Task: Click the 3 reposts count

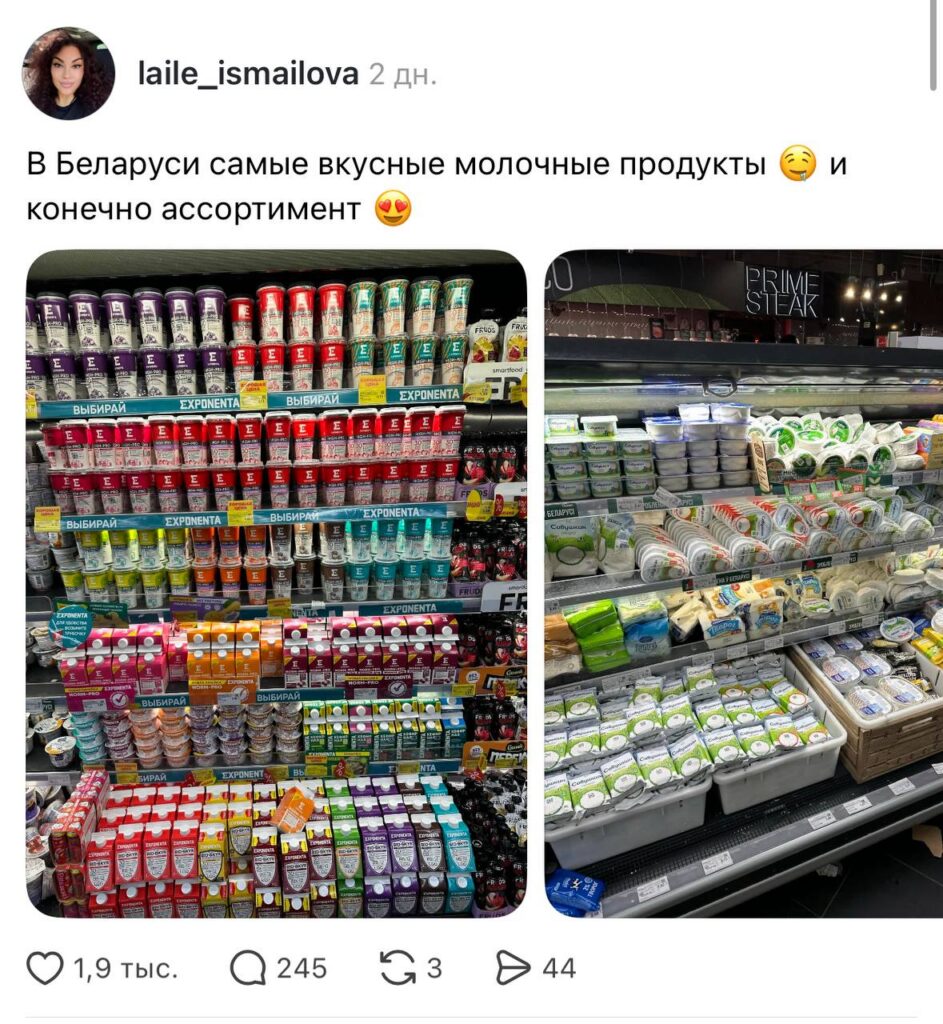Action: (434, 968)
